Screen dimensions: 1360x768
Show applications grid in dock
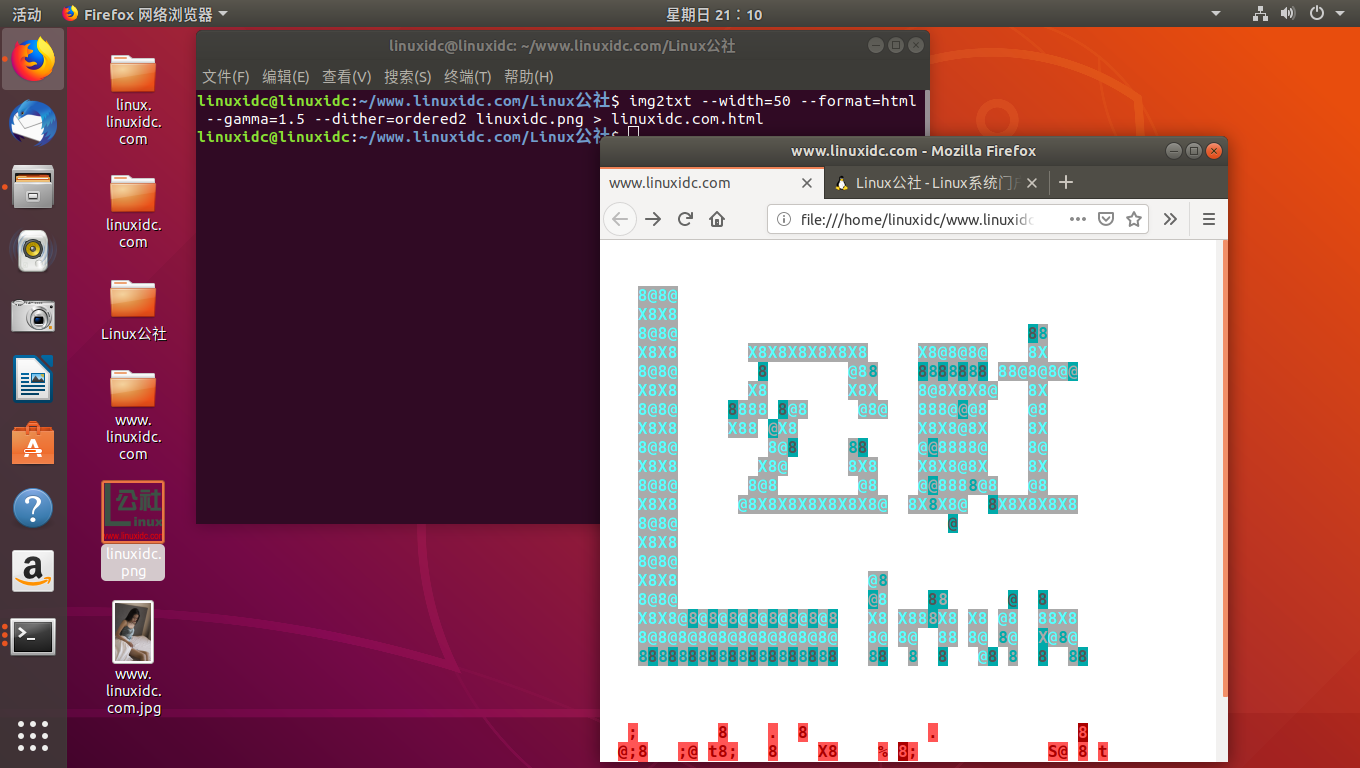pyautogui.click(x=33, y=735)
